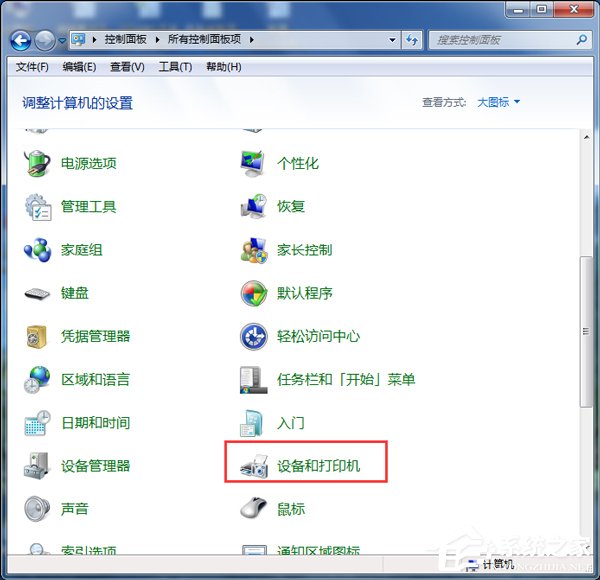Open Devices and Printers (设备和打印机) icon

pos(254,466)
